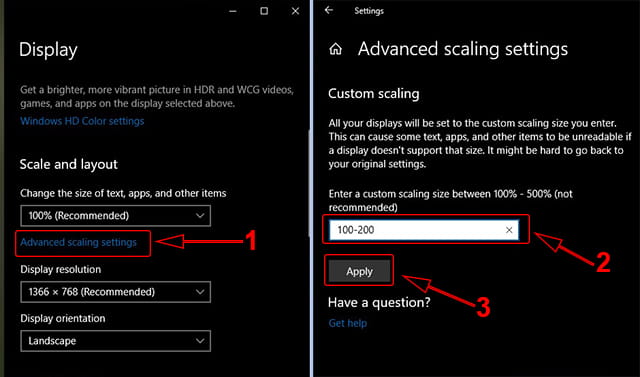The height and width of the screenshot is (377, 640).
Task: Open the Landscape orientation dropdown
Action: (x=116, y=341)
